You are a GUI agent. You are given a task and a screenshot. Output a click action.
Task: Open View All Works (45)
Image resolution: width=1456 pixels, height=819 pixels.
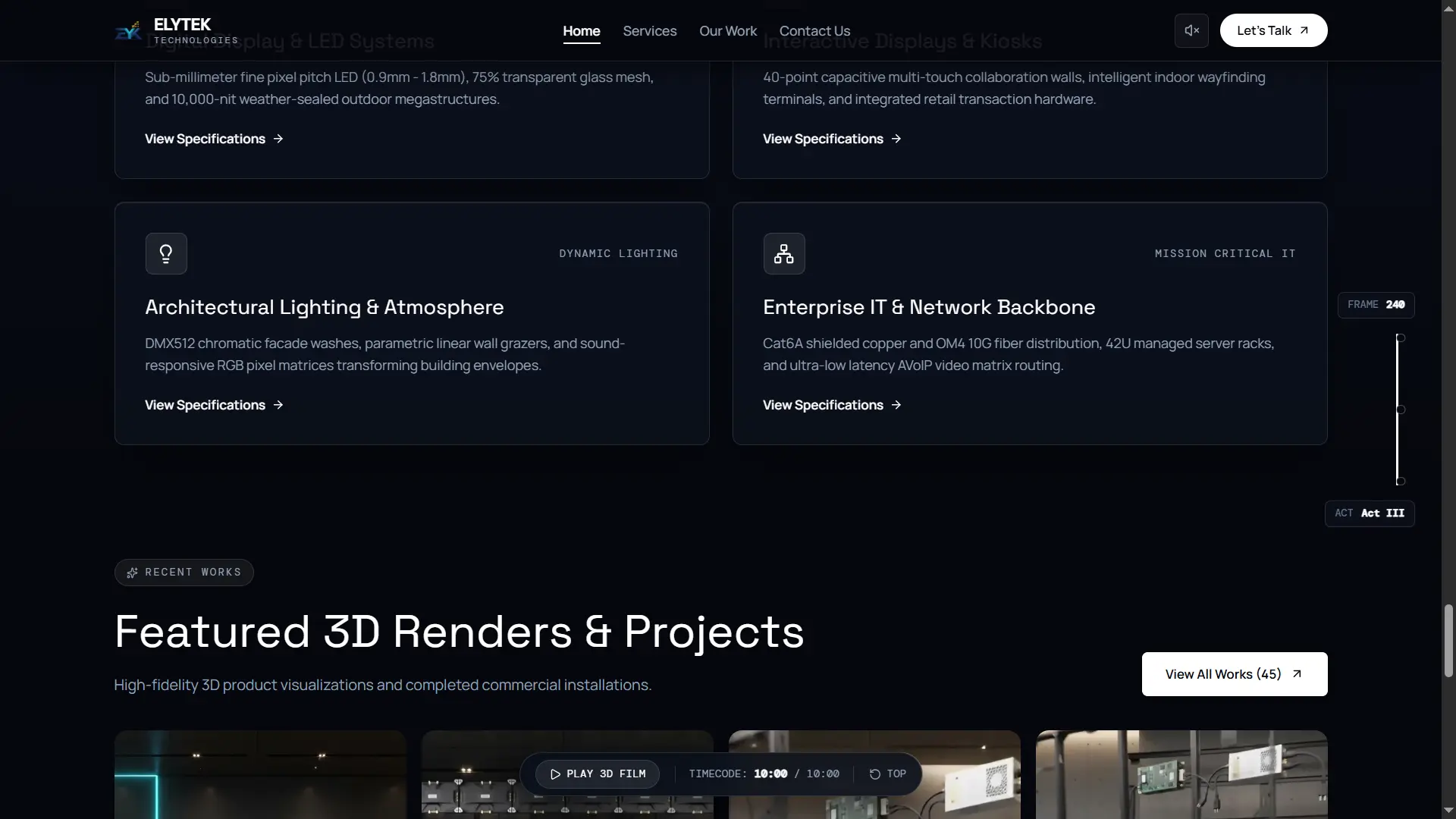(1235, 674)
